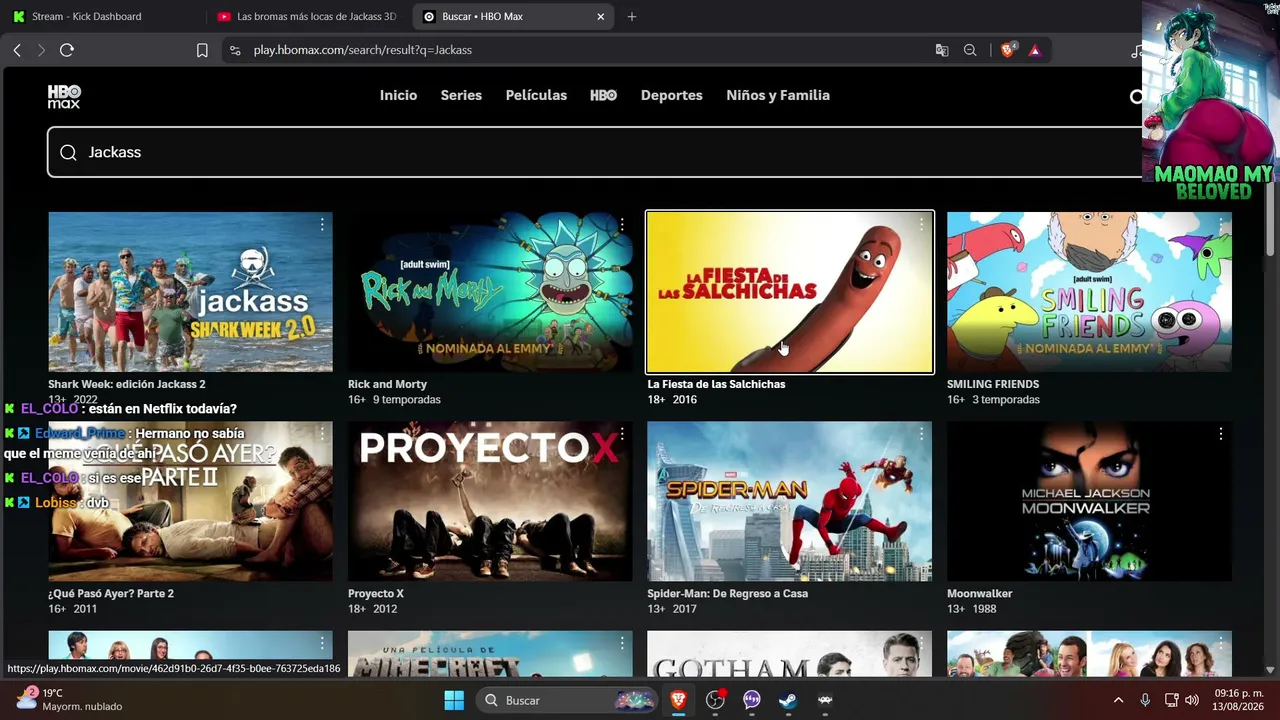The image size is (1280, 720).
Task: Open the Proyecto X thumbnail
Action: coord(490,501)
